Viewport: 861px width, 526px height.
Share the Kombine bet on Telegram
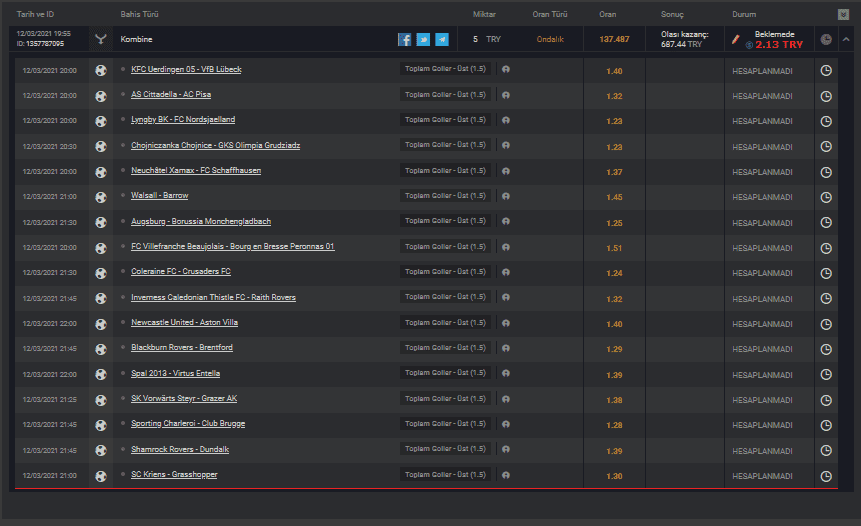pyautogui.click(x=442, y=40)
